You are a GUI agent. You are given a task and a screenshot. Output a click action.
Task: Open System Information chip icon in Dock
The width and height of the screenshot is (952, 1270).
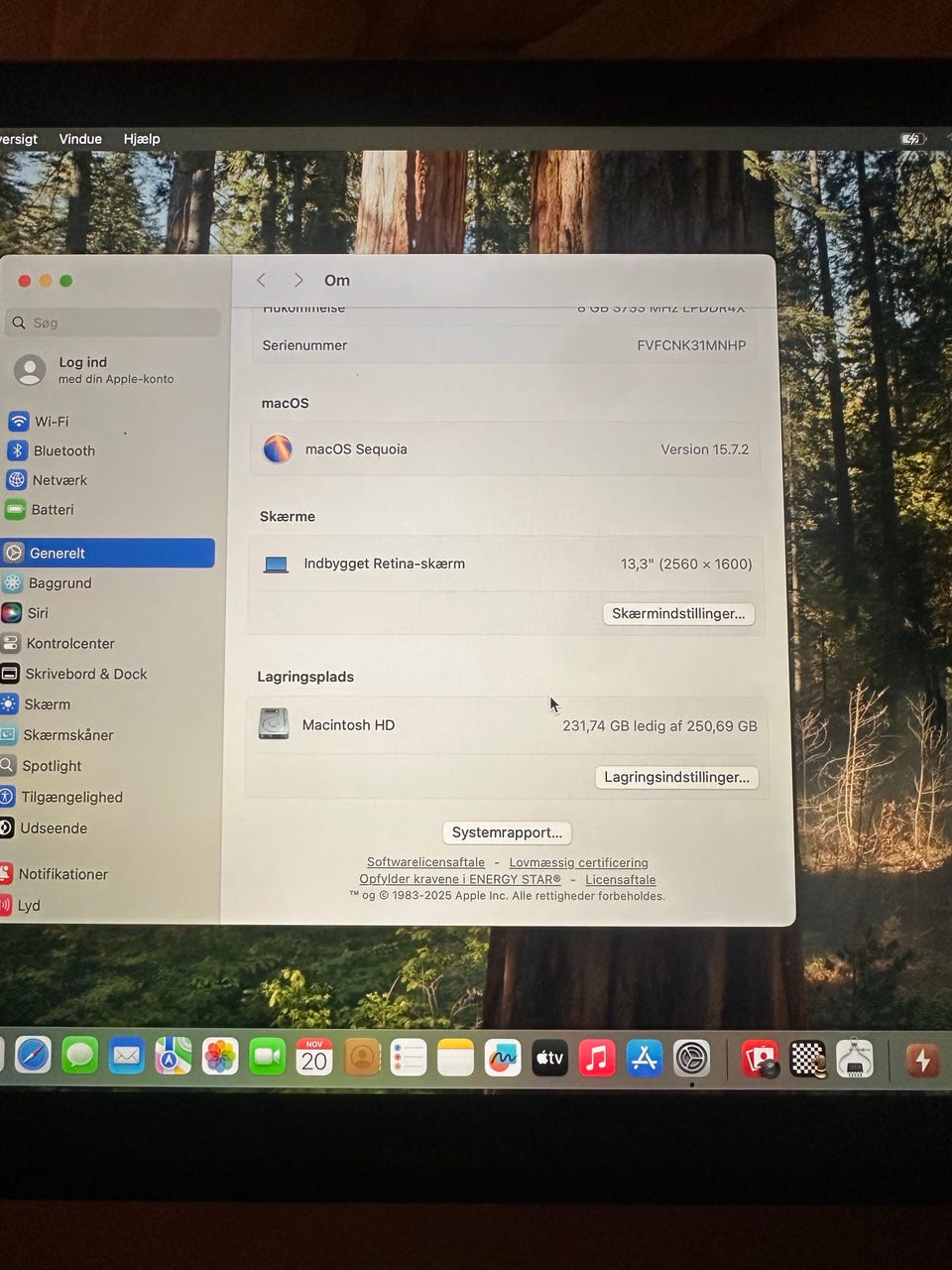pos(855,1060)
